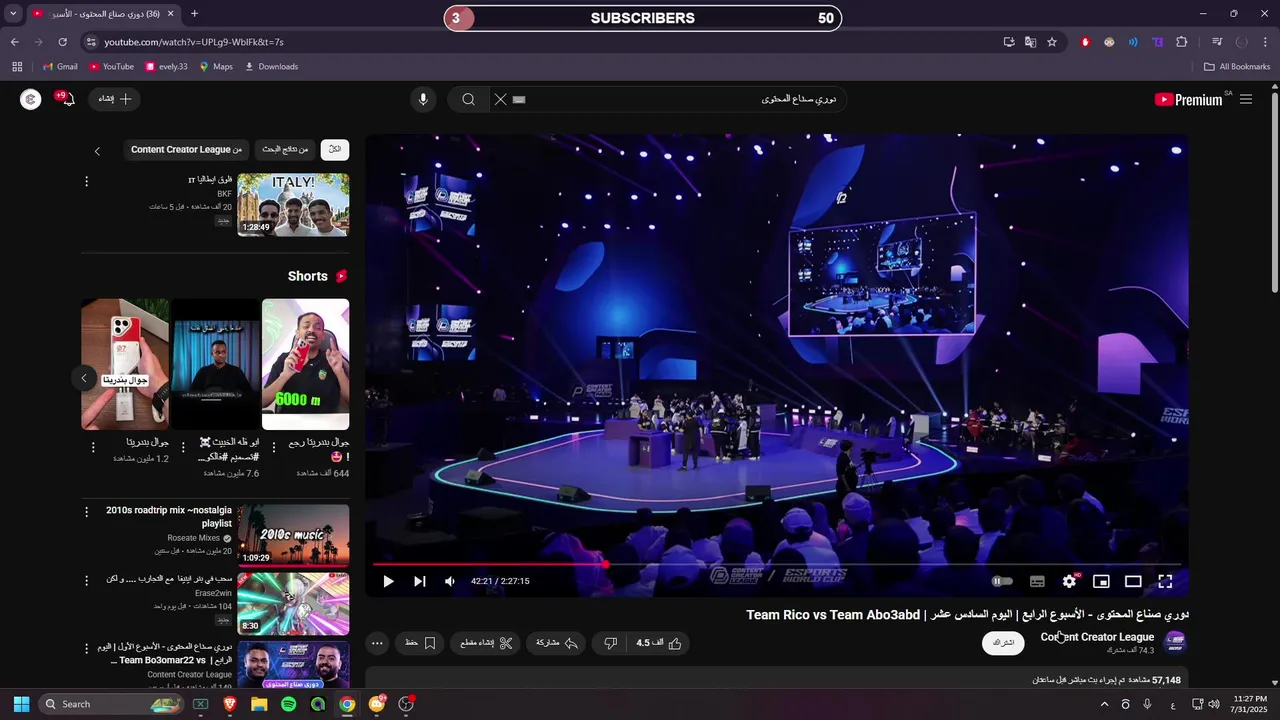Viewport: 1280px width, 720px height.
Task: Open a new browser tab
Action: [194, 14]
